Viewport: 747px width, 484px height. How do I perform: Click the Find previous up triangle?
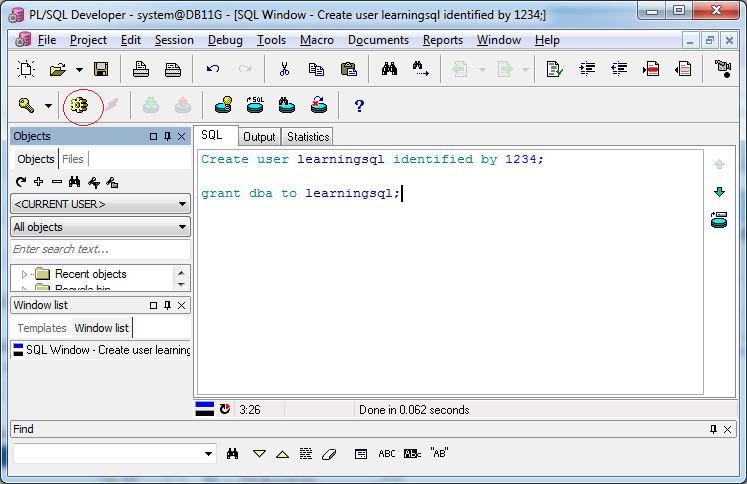[283, 454]
